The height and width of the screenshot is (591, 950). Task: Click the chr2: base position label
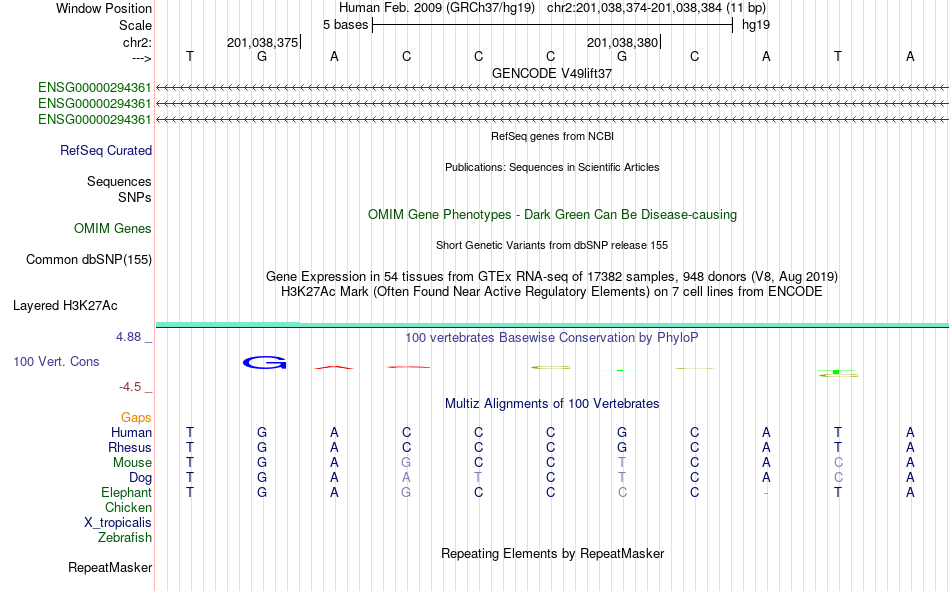[x=137, y=42]
